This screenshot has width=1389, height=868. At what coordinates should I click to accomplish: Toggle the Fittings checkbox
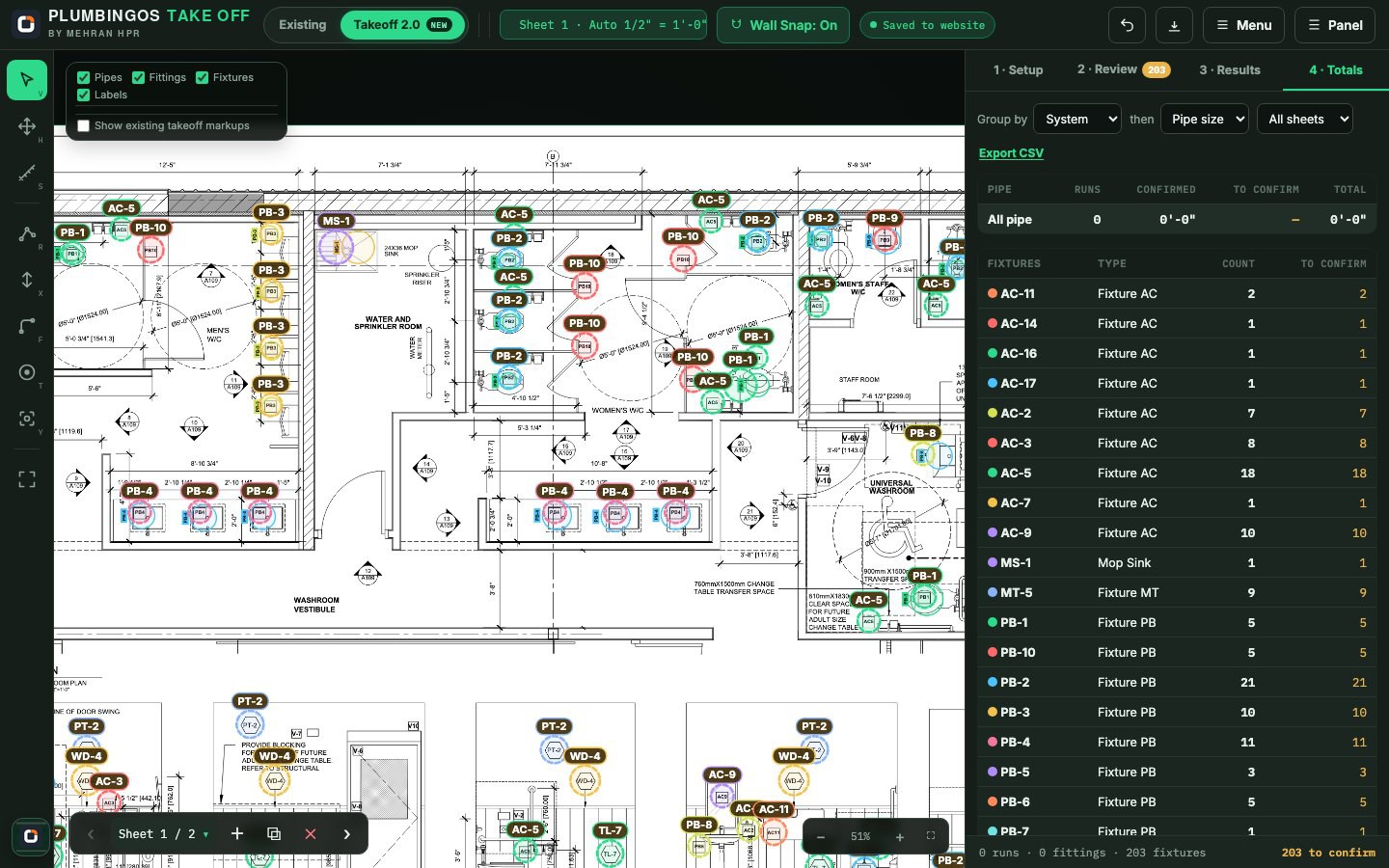tap(139, 77)
